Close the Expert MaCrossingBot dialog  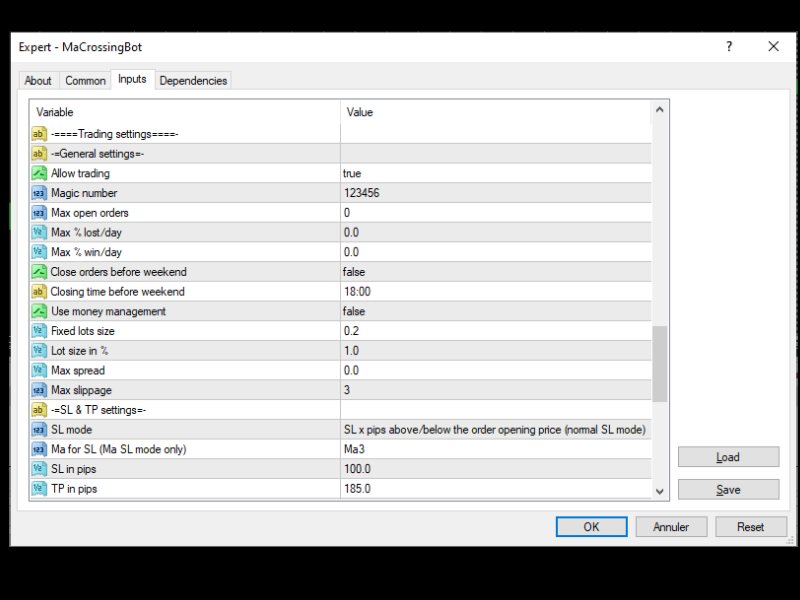[x=773, y=46]
